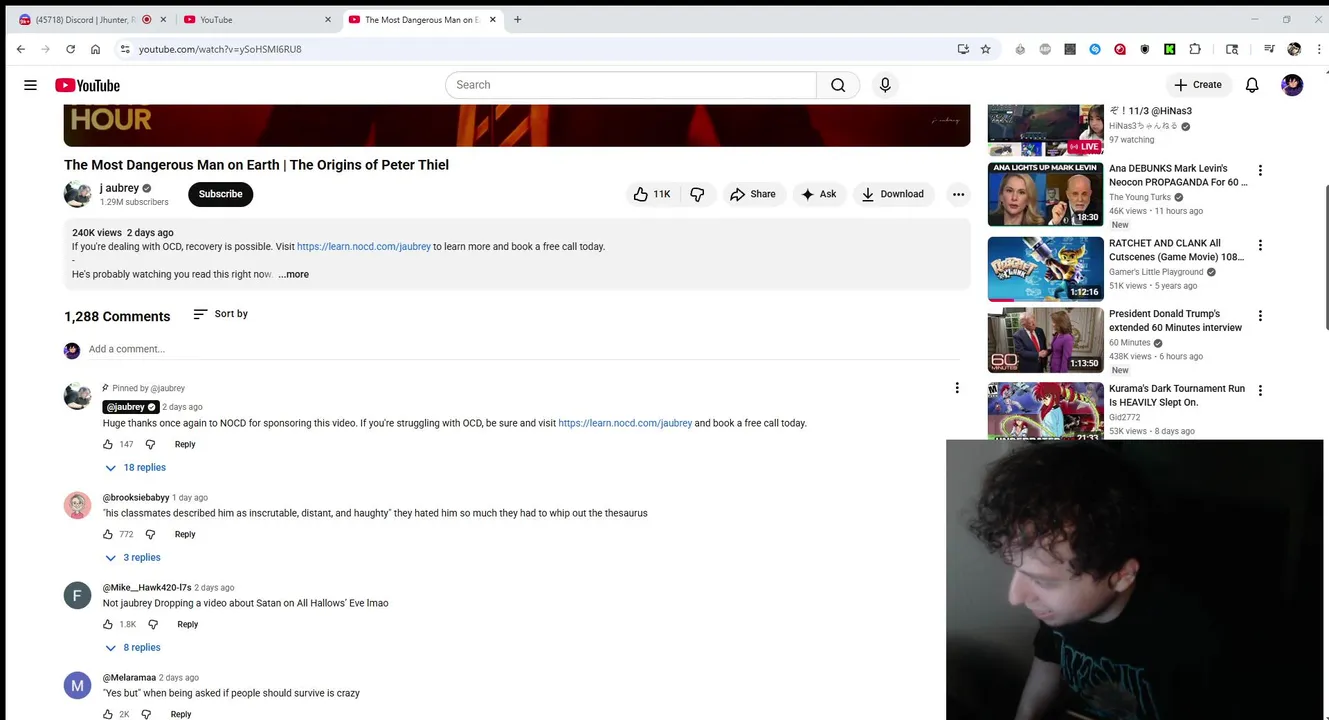Download the video
Viewport: 1329px width, 720px height.
point(893,194)
